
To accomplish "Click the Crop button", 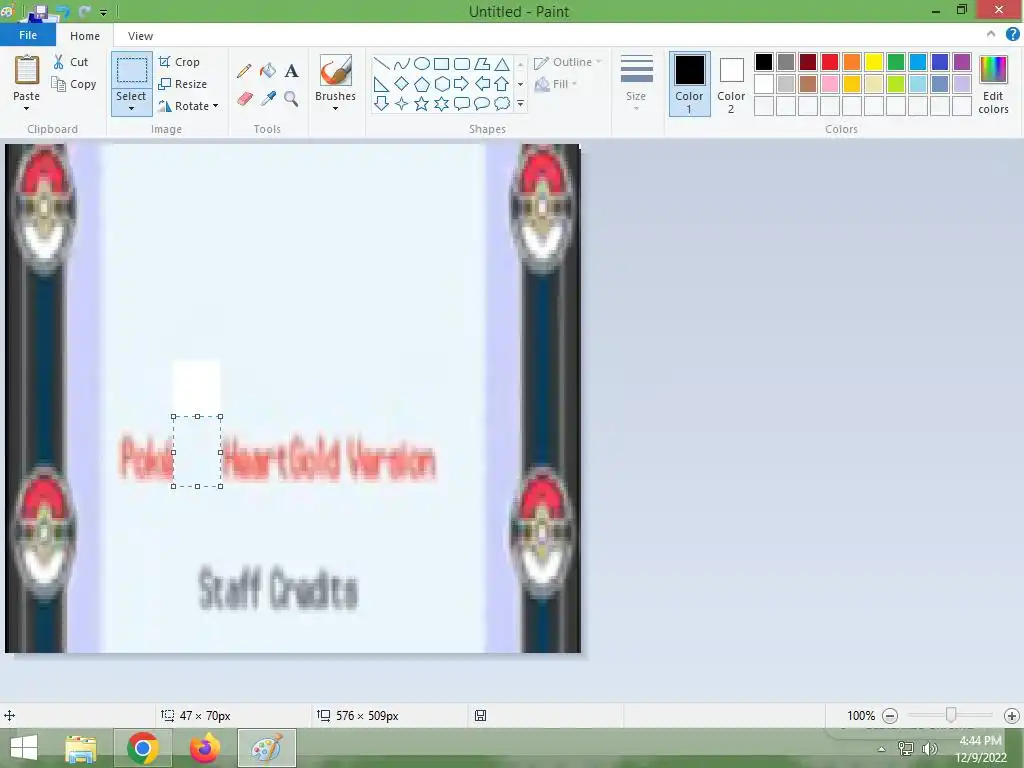I will coord(179,62).
